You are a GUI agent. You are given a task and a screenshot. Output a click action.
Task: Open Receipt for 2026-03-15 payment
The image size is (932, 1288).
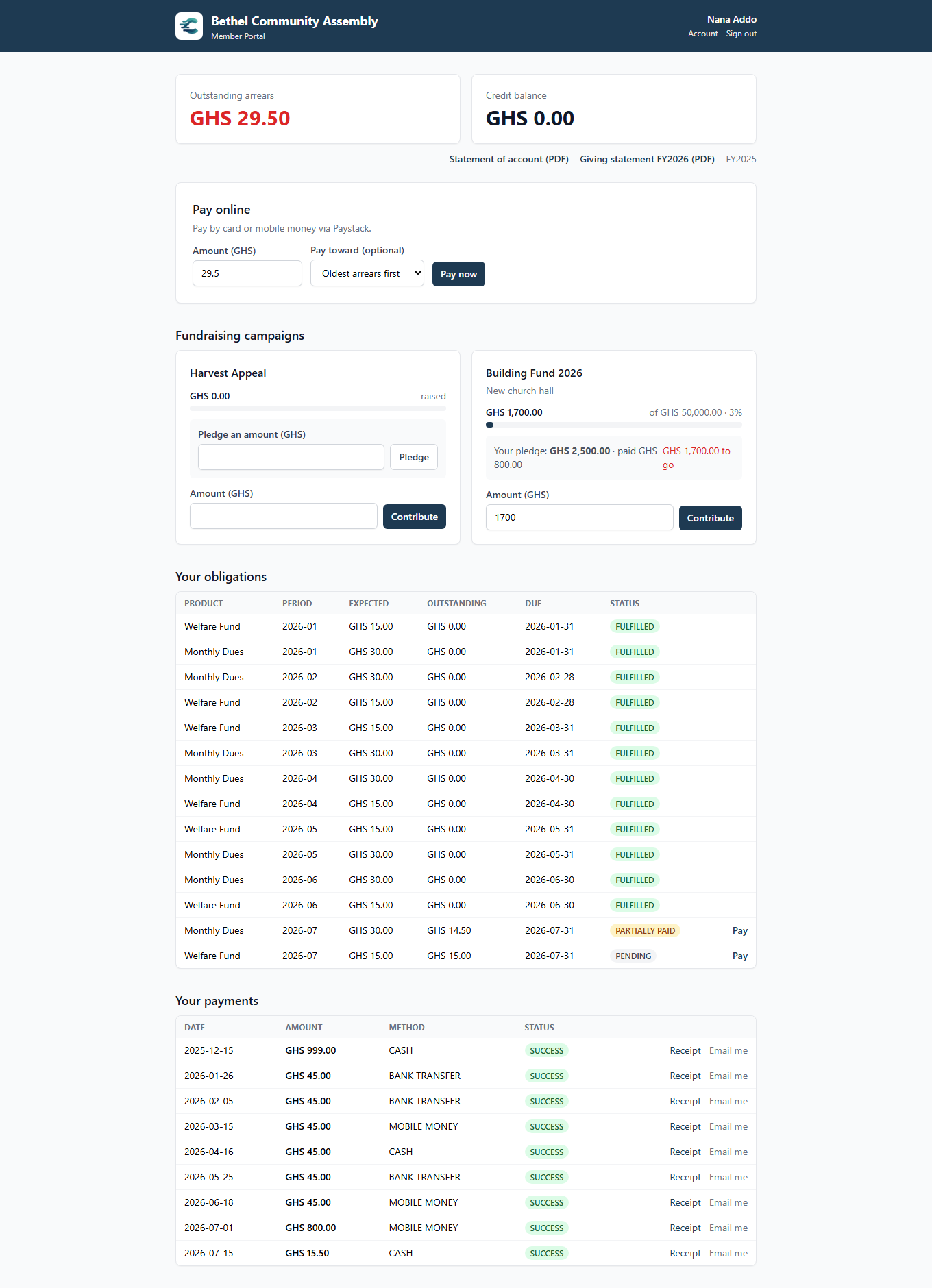[x=685, y=1126]
